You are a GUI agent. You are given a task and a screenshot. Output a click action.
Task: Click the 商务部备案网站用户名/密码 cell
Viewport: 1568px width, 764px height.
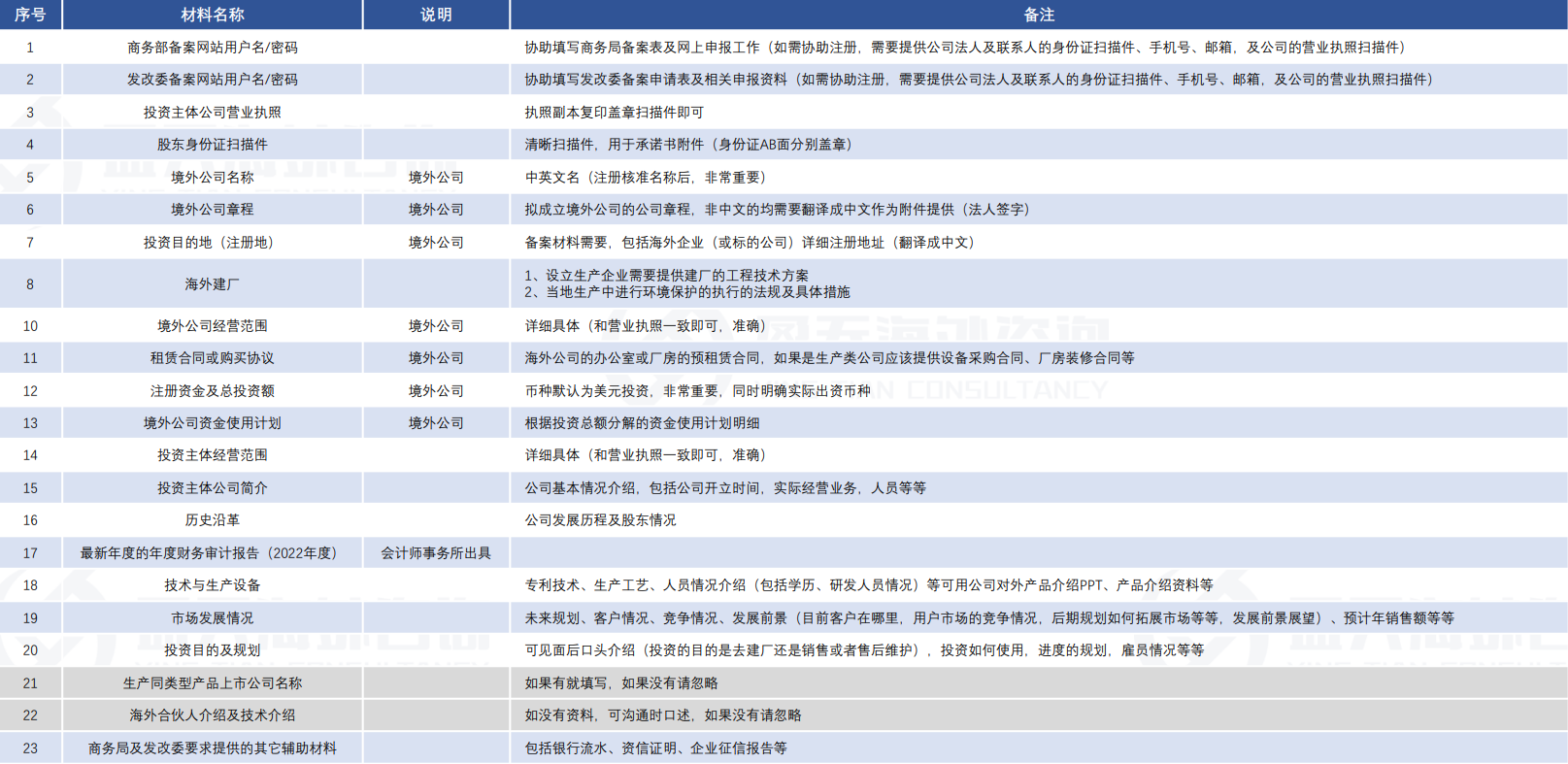tap(213, 48)
